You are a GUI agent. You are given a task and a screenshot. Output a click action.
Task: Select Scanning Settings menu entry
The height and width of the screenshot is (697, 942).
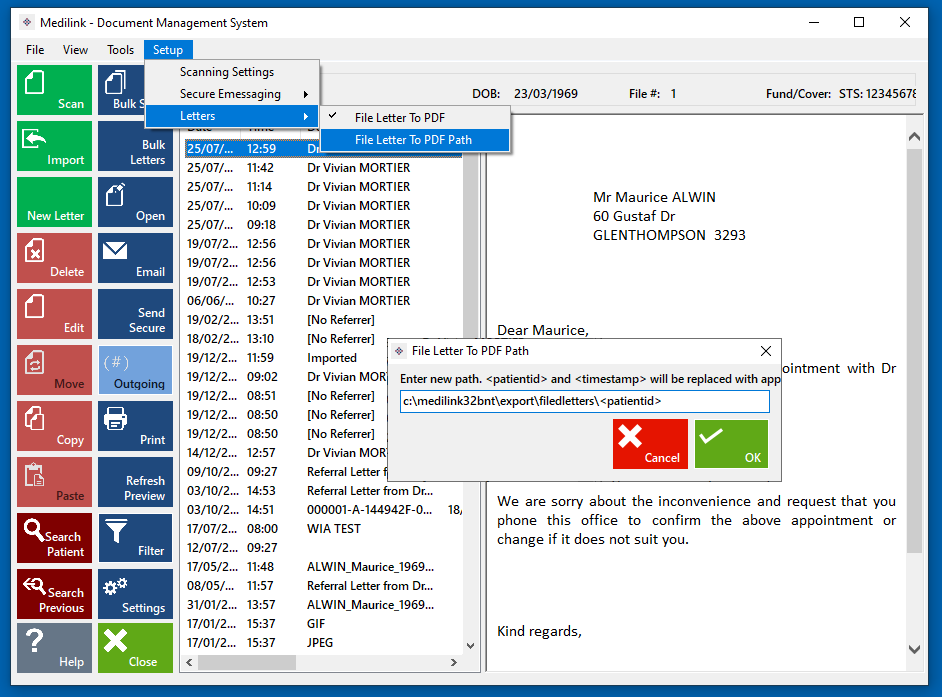(232, 72)
